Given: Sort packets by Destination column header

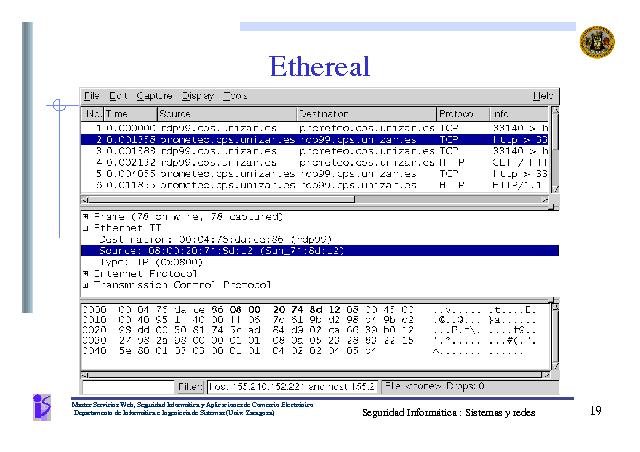Looking at the screenshot, I should click(x=366, y=114).
